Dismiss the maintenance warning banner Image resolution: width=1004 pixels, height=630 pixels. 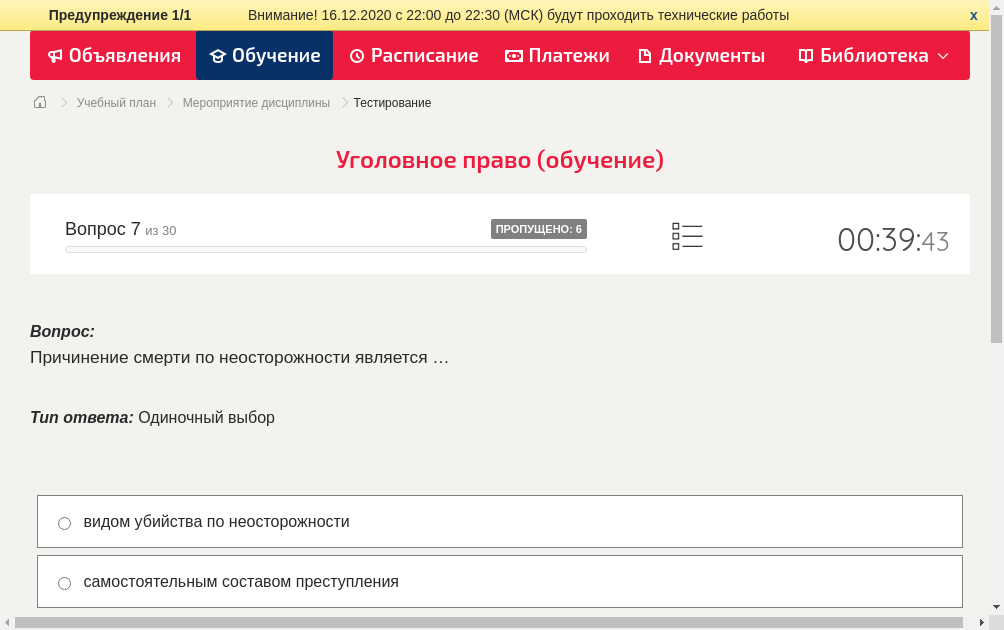click(x=972, y=15)
